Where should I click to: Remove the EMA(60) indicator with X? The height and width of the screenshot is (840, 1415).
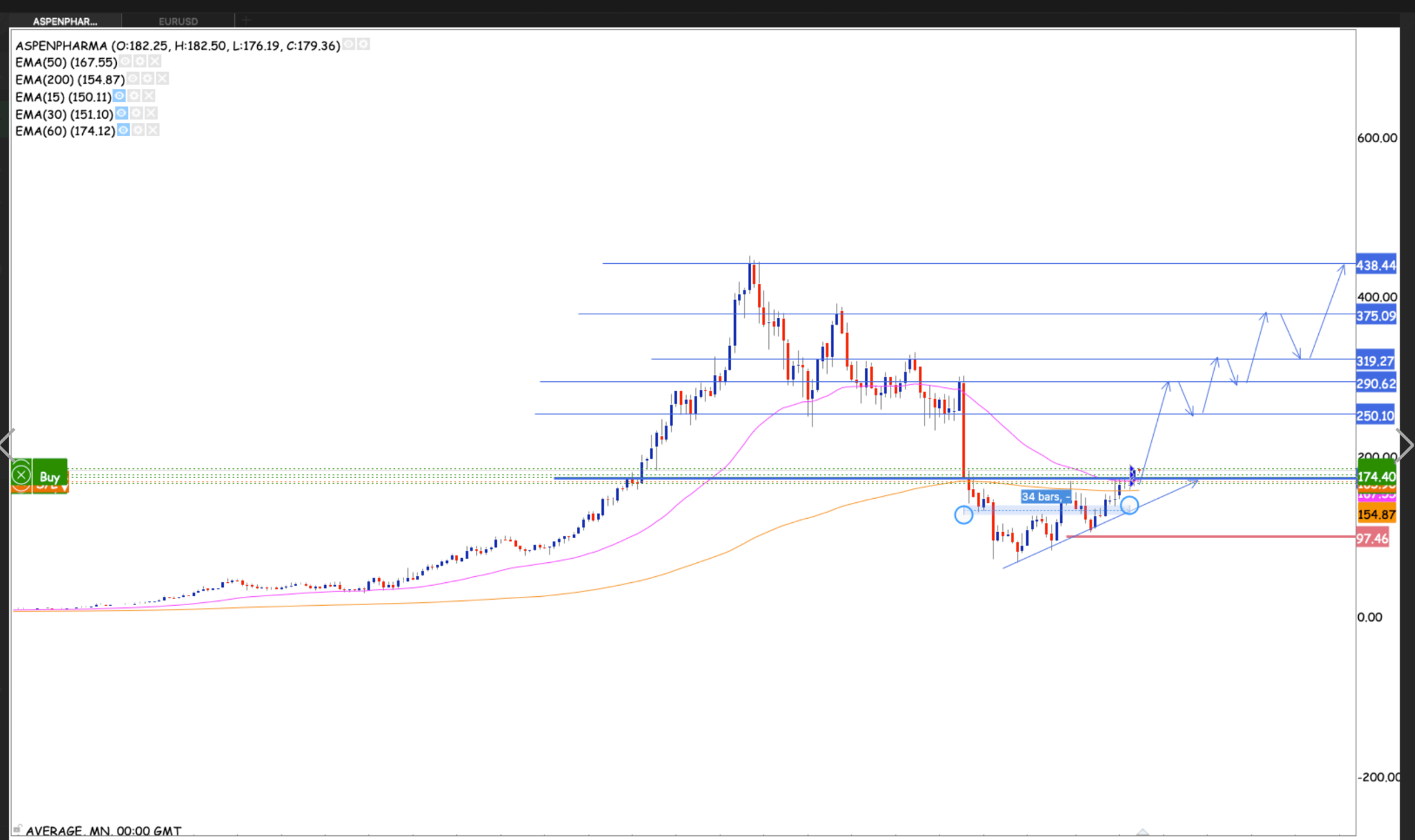pos(153,130)
